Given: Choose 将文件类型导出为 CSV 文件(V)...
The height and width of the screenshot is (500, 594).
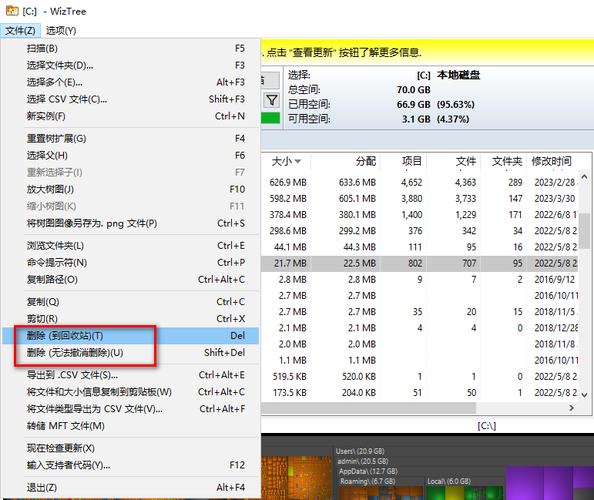Looking at the screenshot, I should (x=131, y=409).
